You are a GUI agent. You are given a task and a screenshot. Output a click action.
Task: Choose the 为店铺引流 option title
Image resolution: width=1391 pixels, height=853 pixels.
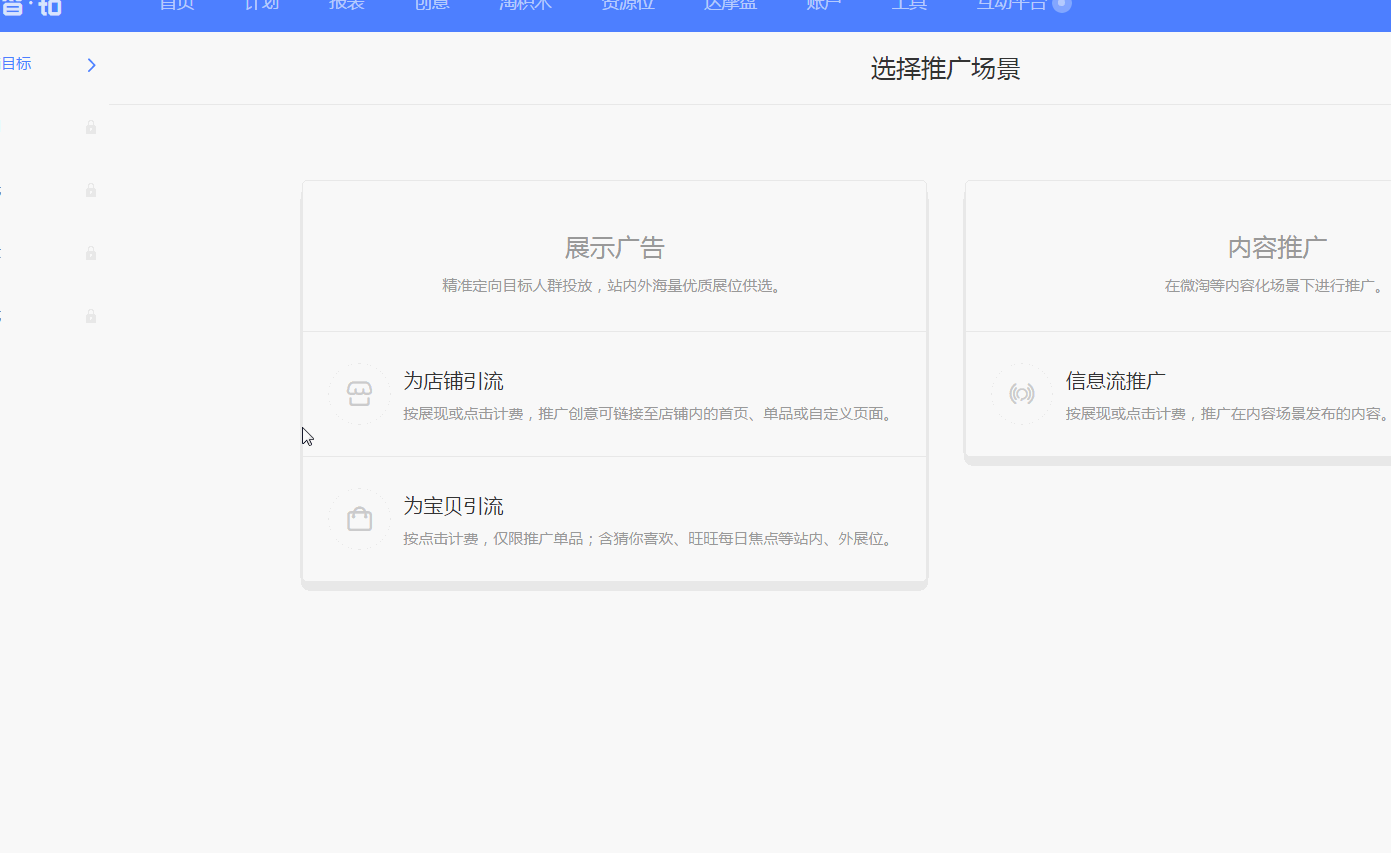click(453, 381)
